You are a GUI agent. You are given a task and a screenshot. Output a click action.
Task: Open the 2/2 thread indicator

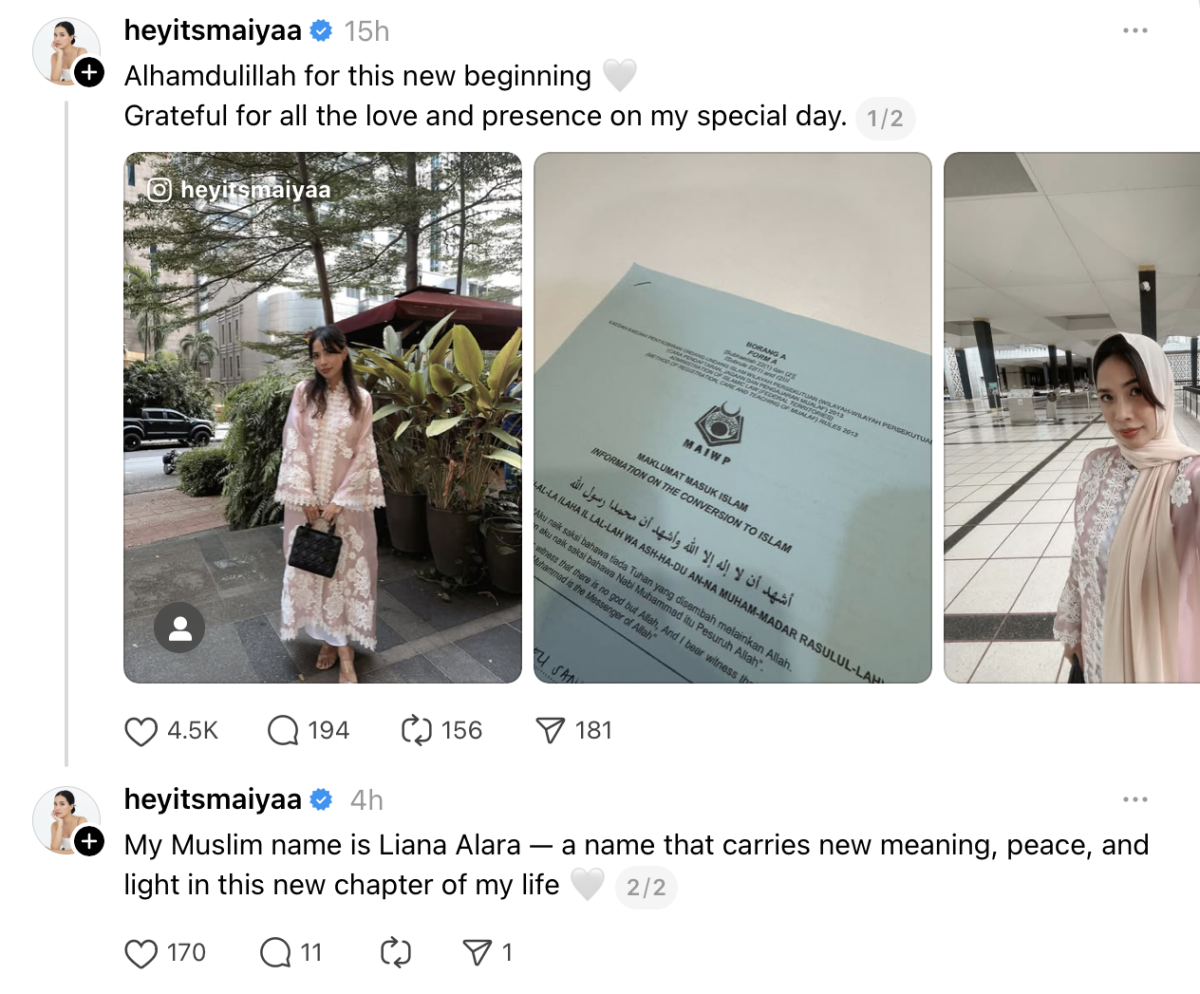[x=646, y=887]
